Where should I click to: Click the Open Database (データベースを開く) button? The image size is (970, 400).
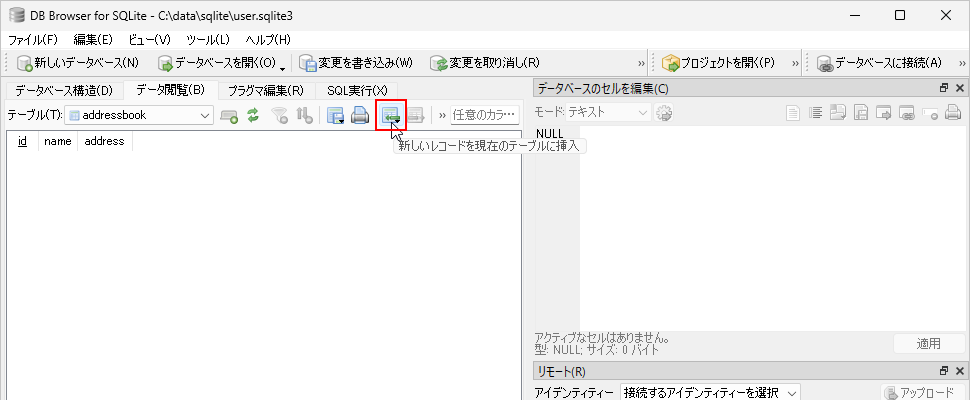pos(217,63)
